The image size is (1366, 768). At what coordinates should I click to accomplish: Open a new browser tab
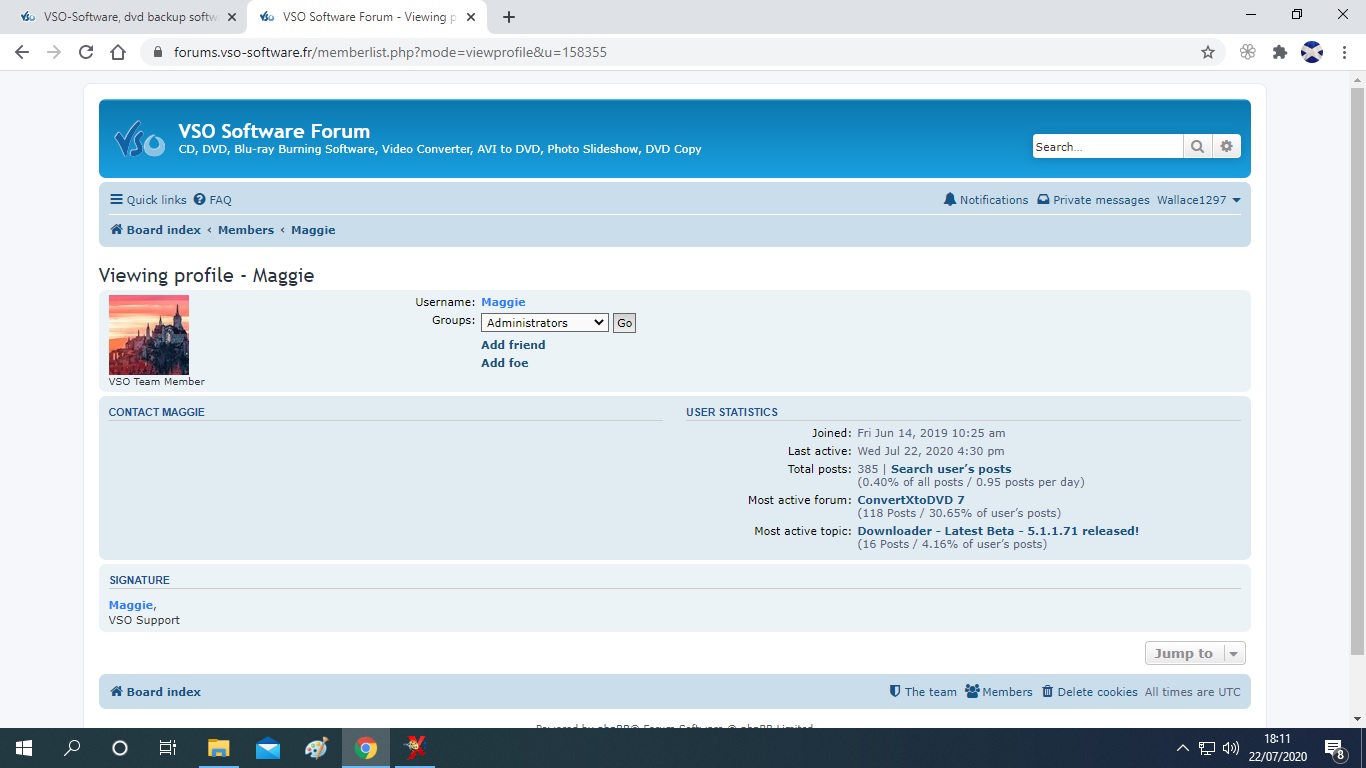pos(509,17)
